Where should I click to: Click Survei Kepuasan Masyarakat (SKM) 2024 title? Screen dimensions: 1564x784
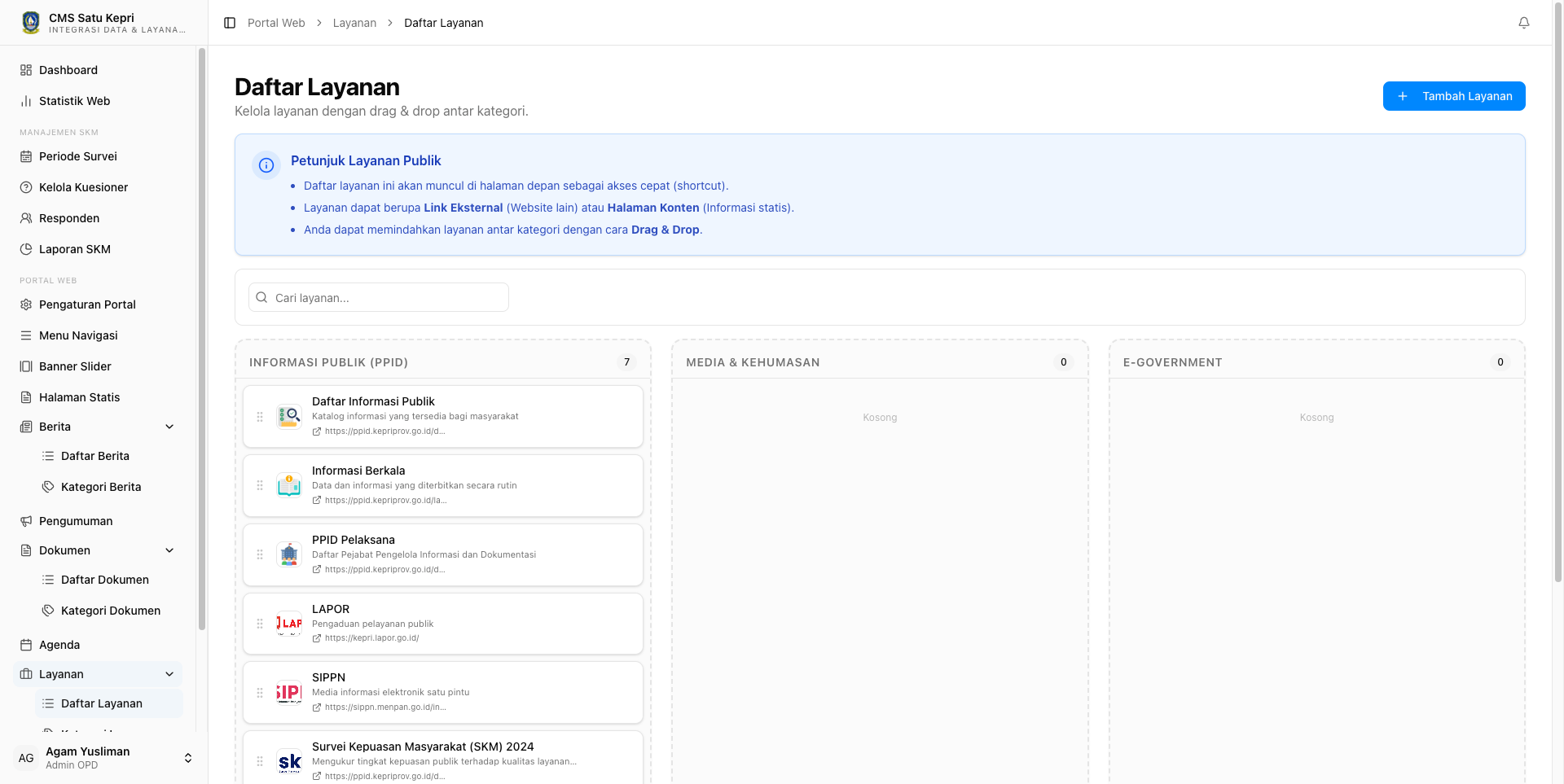(423, 747)
